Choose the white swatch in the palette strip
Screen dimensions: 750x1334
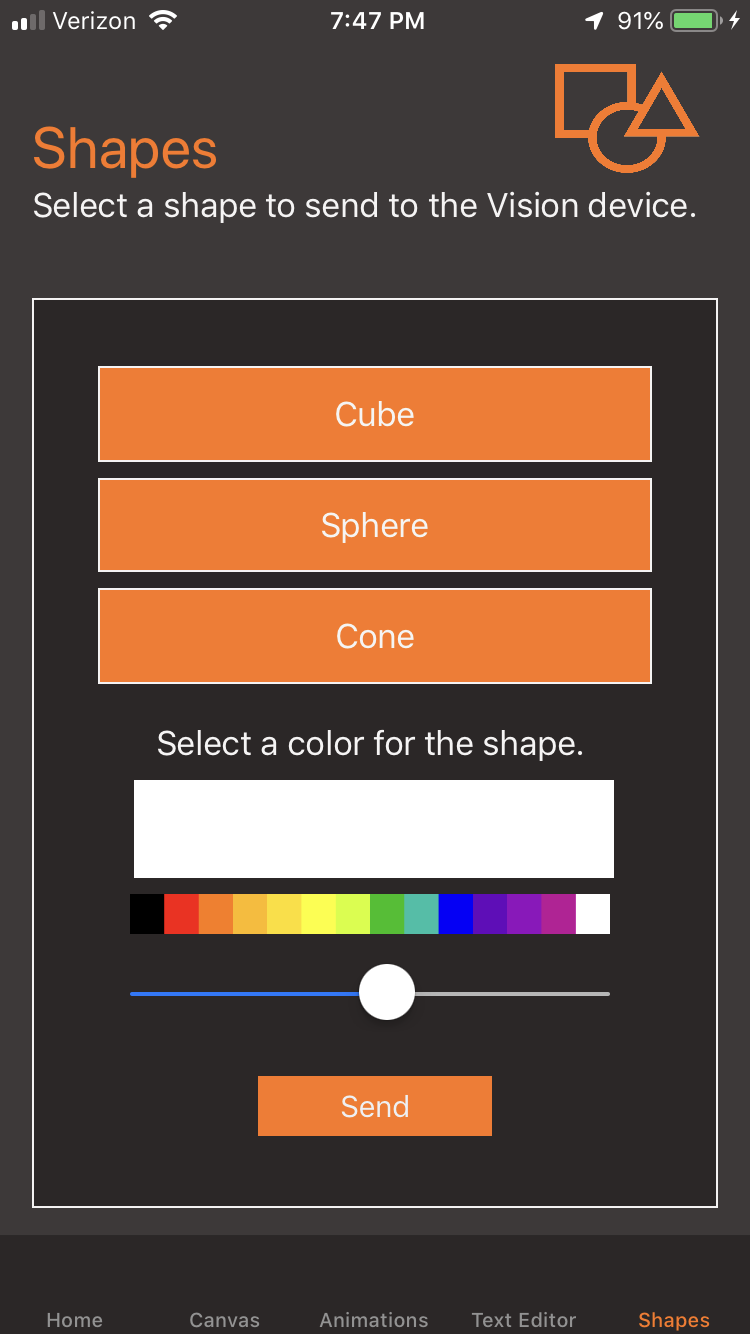(x=593, y=914)
